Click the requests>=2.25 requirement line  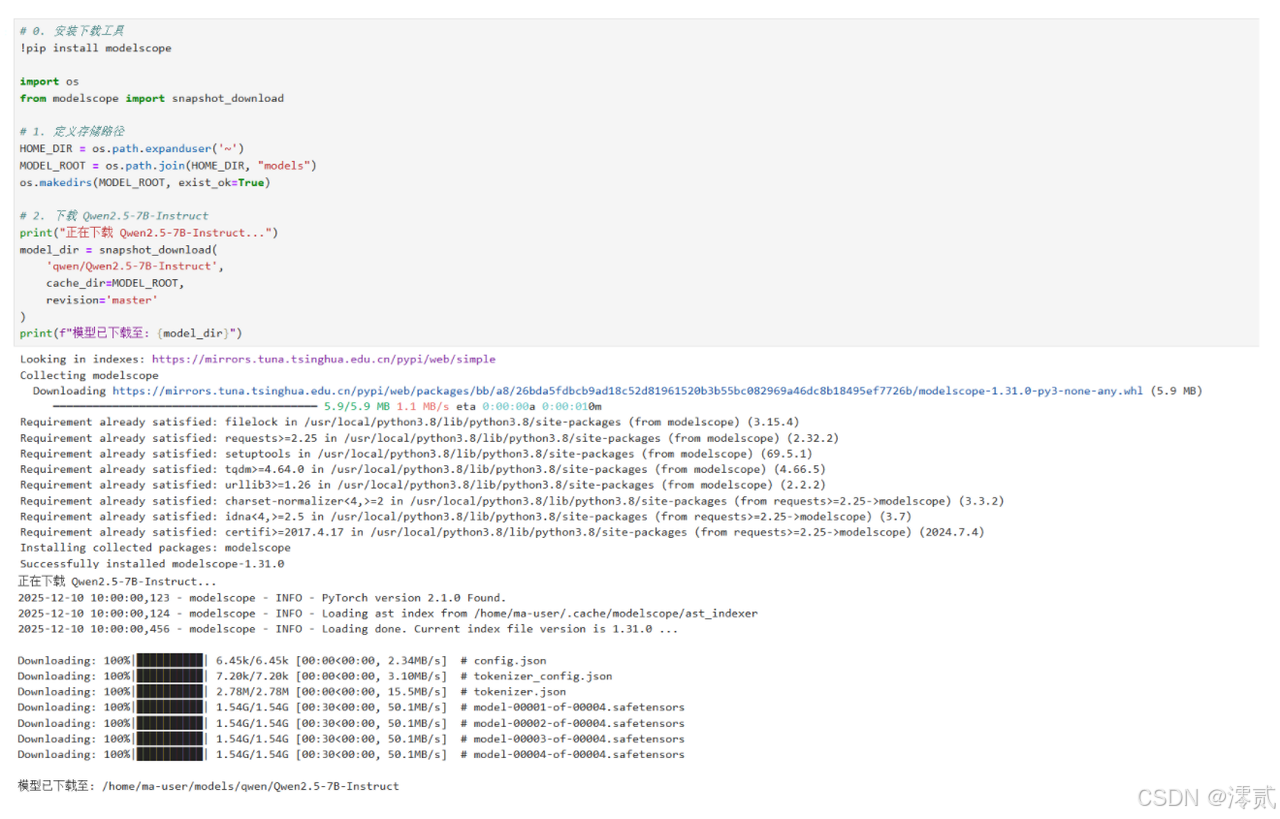[x=429, y=438]
